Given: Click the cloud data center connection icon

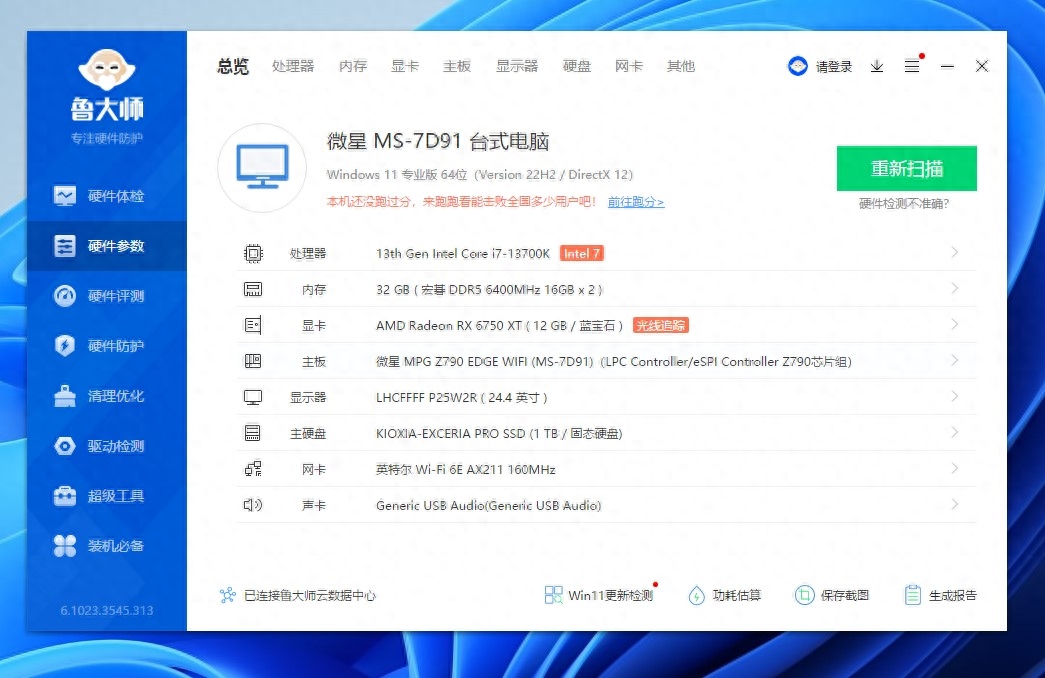Looking at the screenshot, I should pos(228,595).
